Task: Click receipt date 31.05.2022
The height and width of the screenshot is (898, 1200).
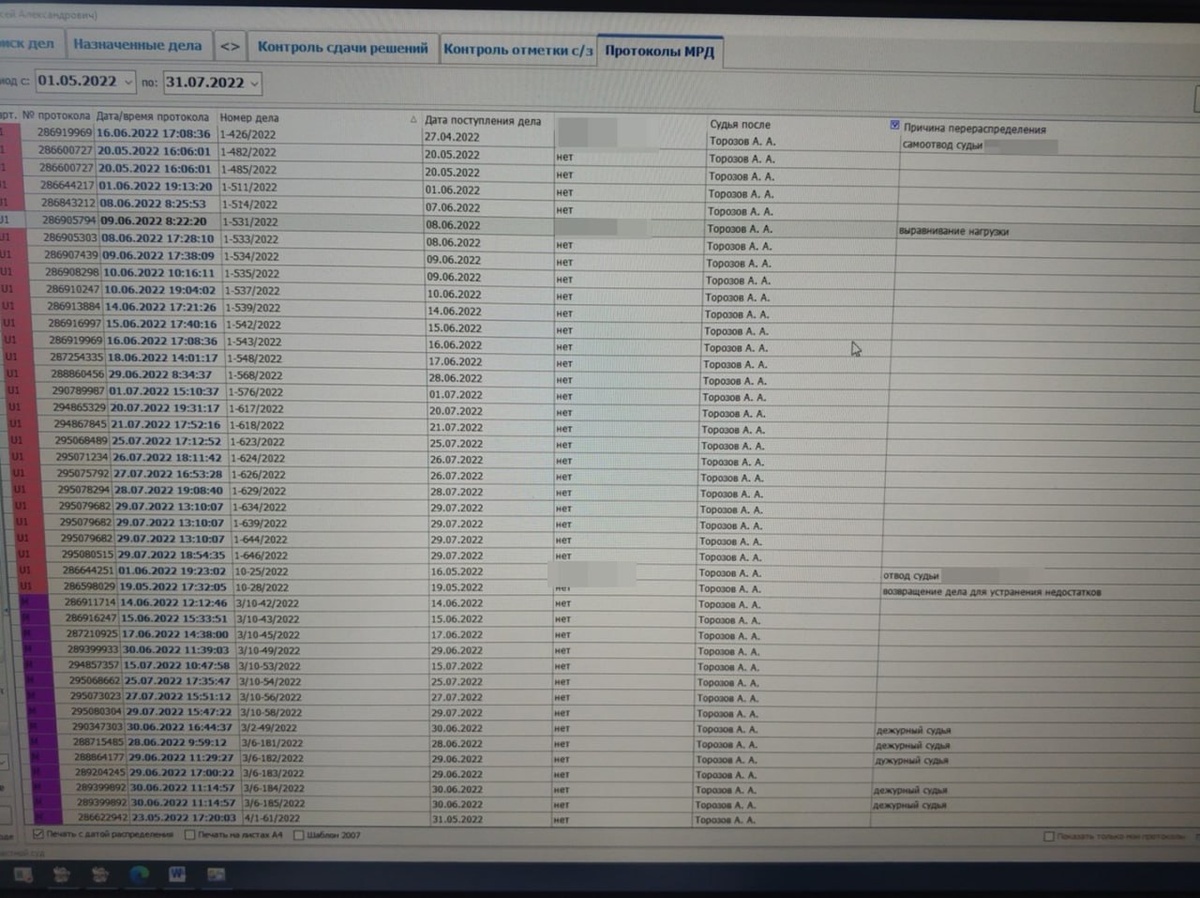Action: click(457, 819)
